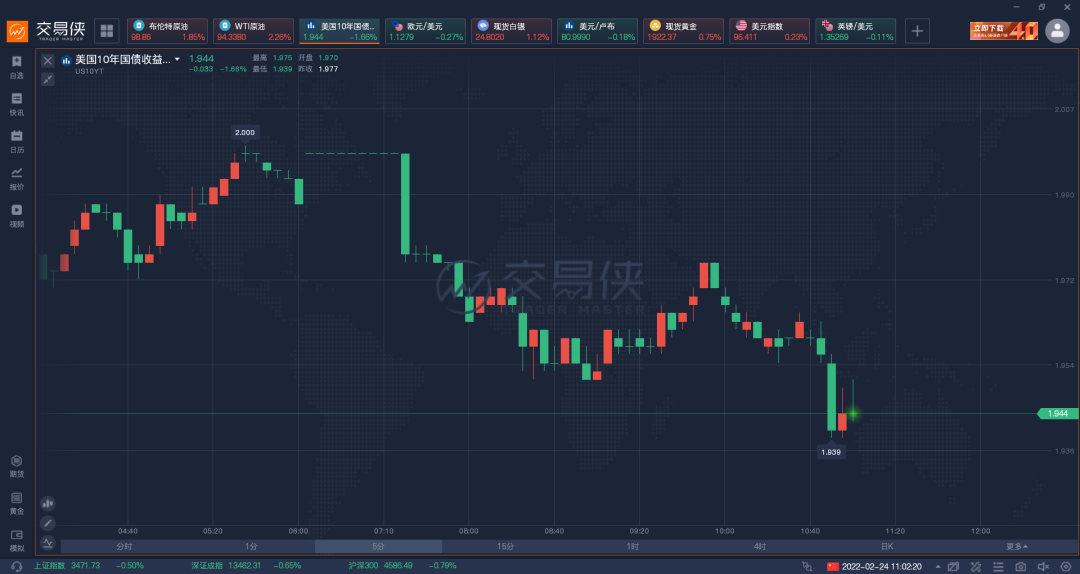The width and height of the screenshot is (1080, 574).
Task: Select the 4时 timeframe
Action: coord(760,546)
